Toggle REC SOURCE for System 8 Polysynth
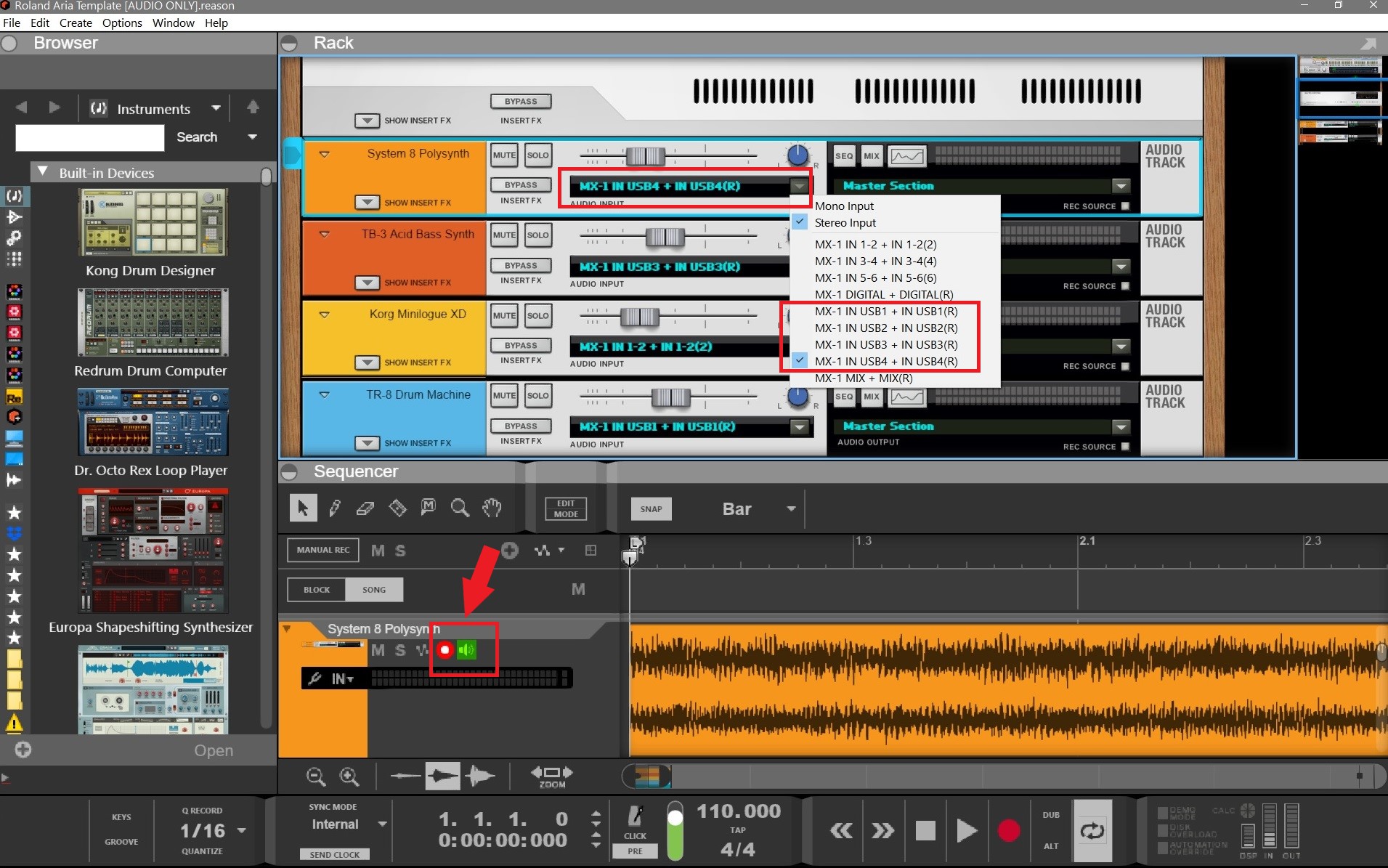 click(1125, 206)
